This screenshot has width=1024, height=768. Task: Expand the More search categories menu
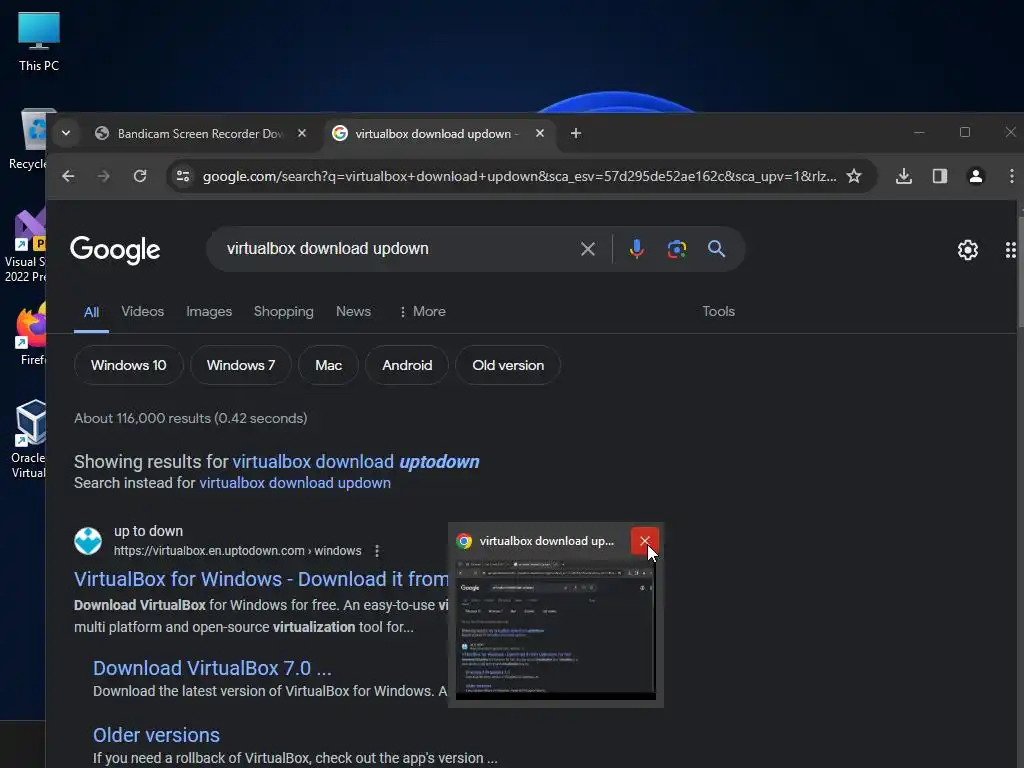point(422,312)
